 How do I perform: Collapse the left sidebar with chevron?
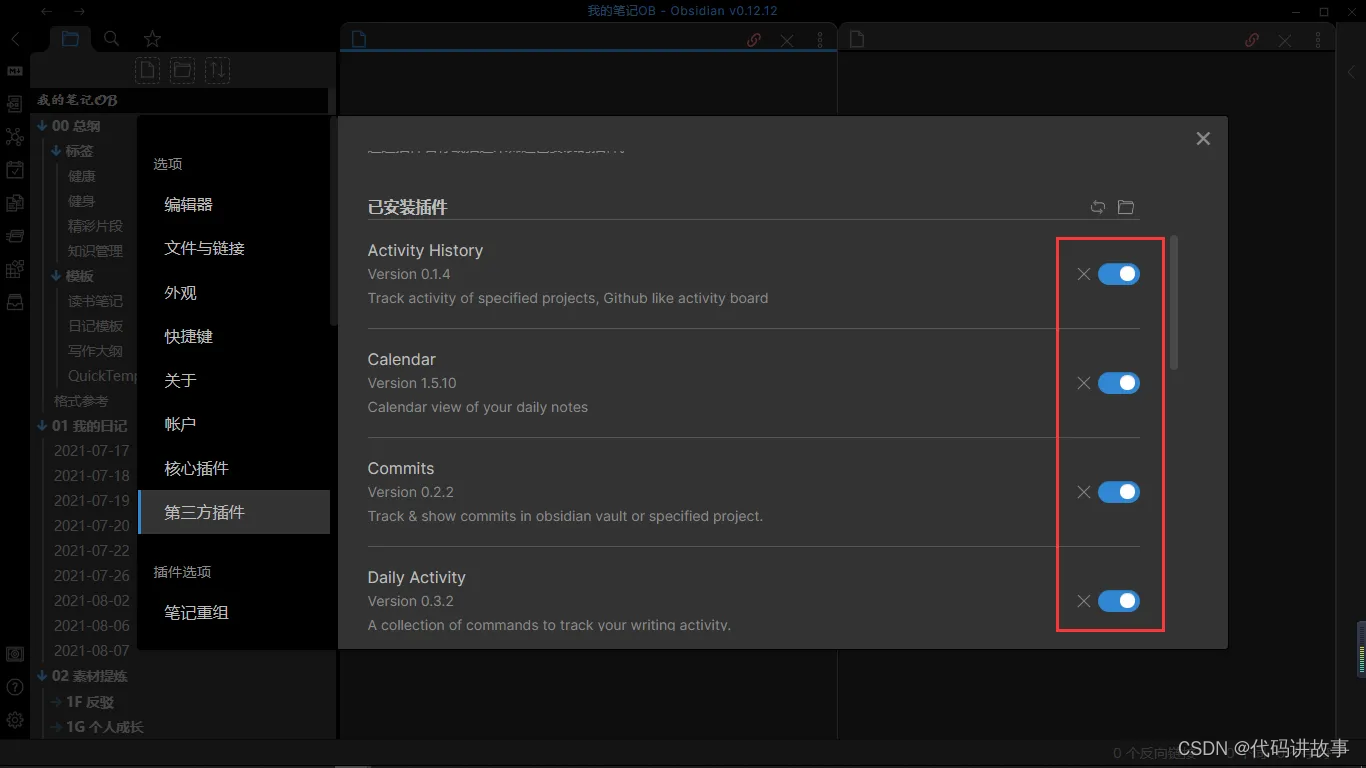pos(15,39)
